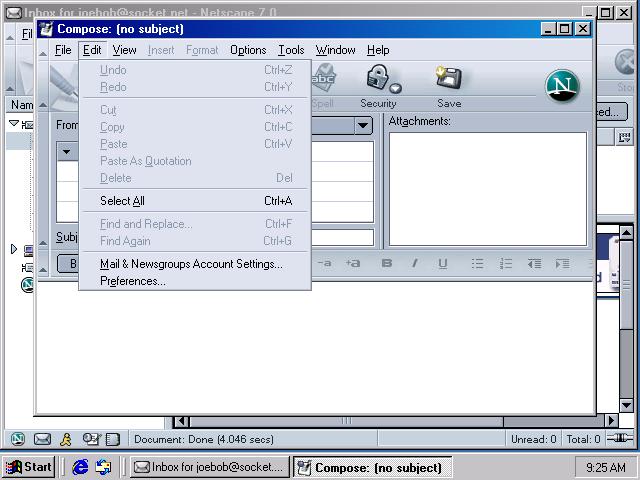This screenshot has height=480, width=640.
Task: Open the Tools menu
Action: tap(291, 50)
